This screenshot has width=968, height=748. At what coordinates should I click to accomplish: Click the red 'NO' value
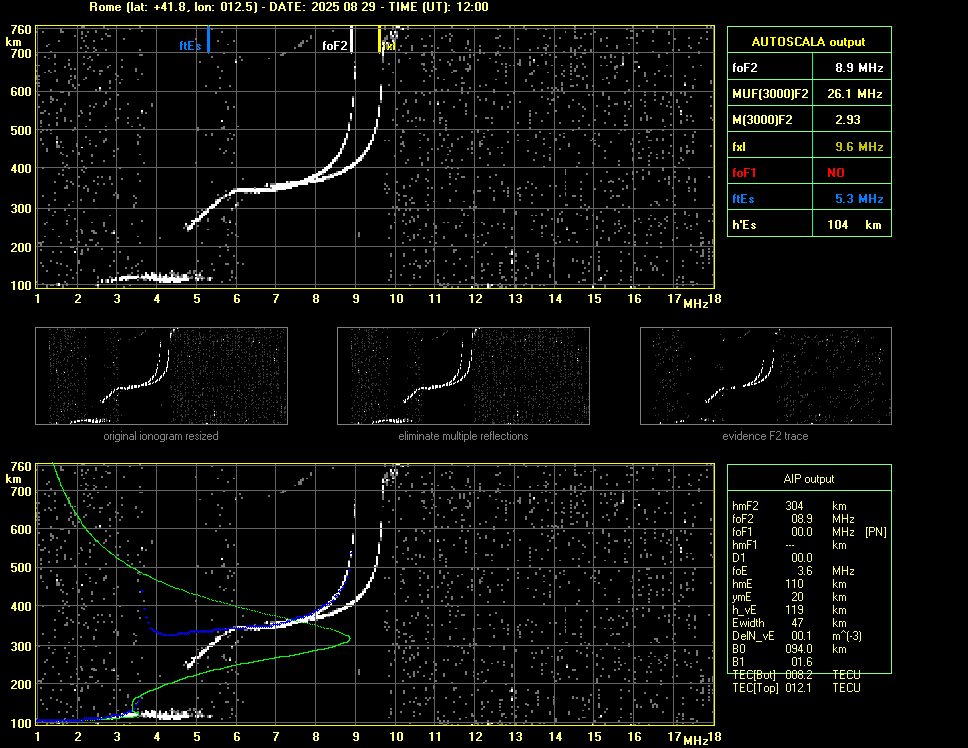[x=836, y=173]
